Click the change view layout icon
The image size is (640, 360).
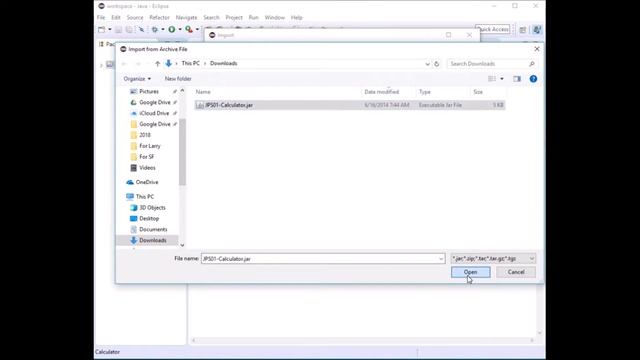492,79
